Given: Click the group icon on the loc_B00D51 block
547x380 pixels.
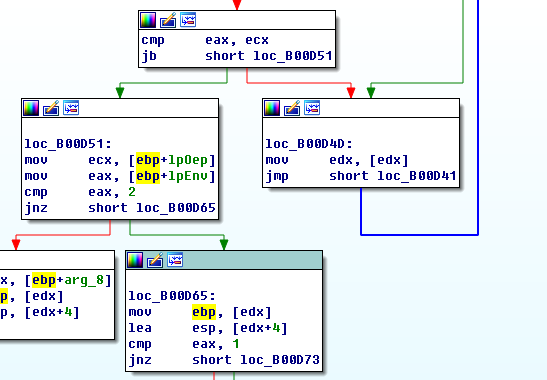Looking at the screenshot, I should click(71, 108).
